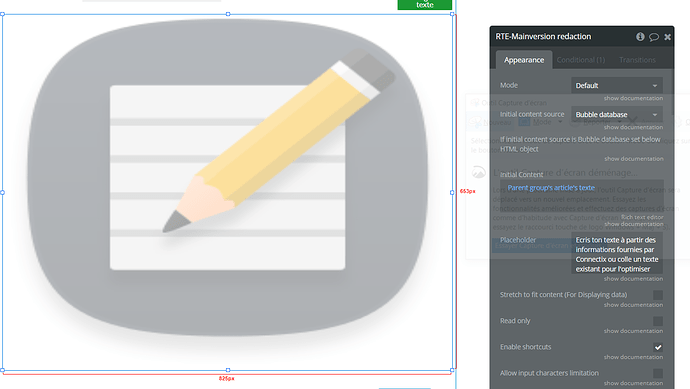
Task: Uncheck Enable shortcuts checkbox
Action: [658, 347]
